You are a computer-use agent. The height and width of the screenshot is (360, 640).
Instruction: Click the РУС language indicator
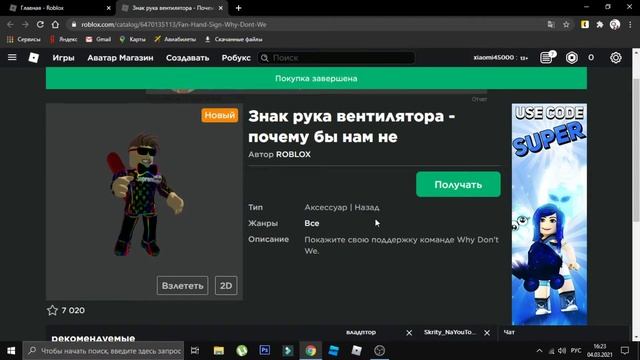tap(576, 351)
